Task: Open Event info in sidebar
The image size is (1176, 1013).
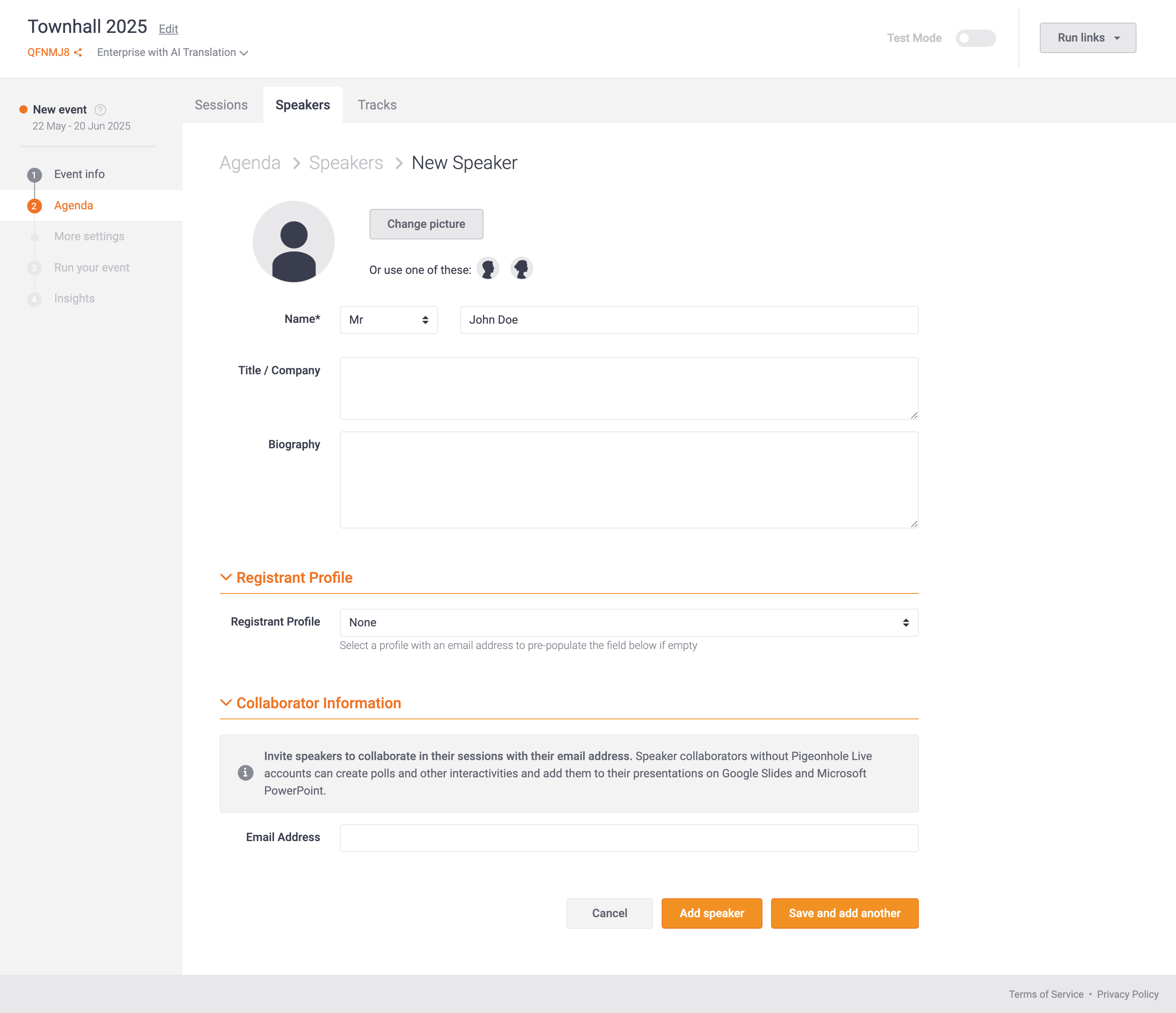Action: click(x=79, y=174)
